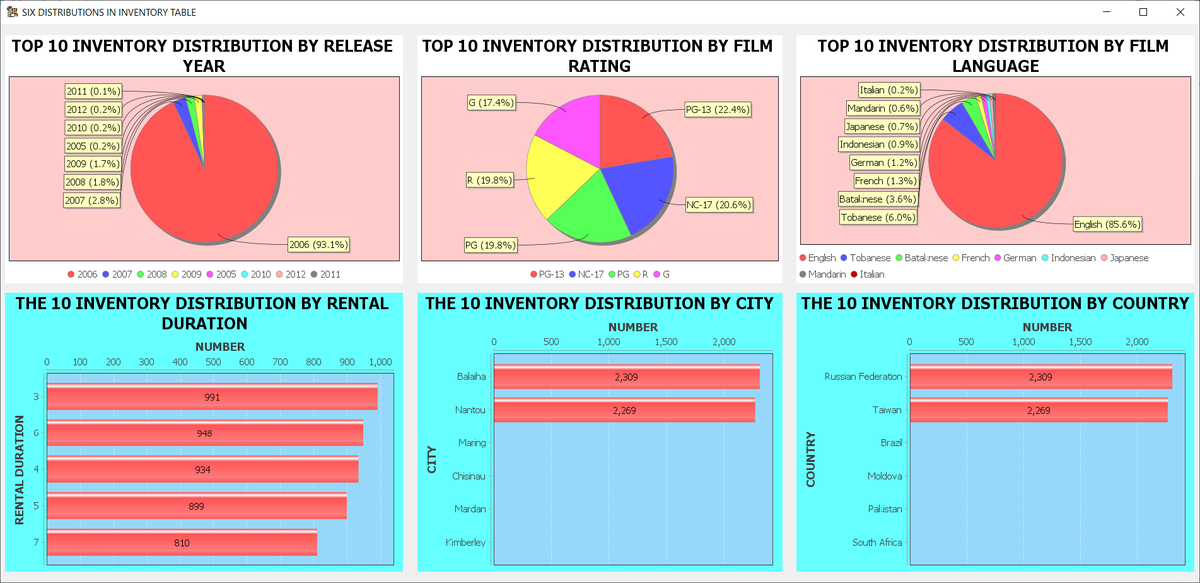Click 'The 10 Inventory Distribution by City' title

pos(600,304)
